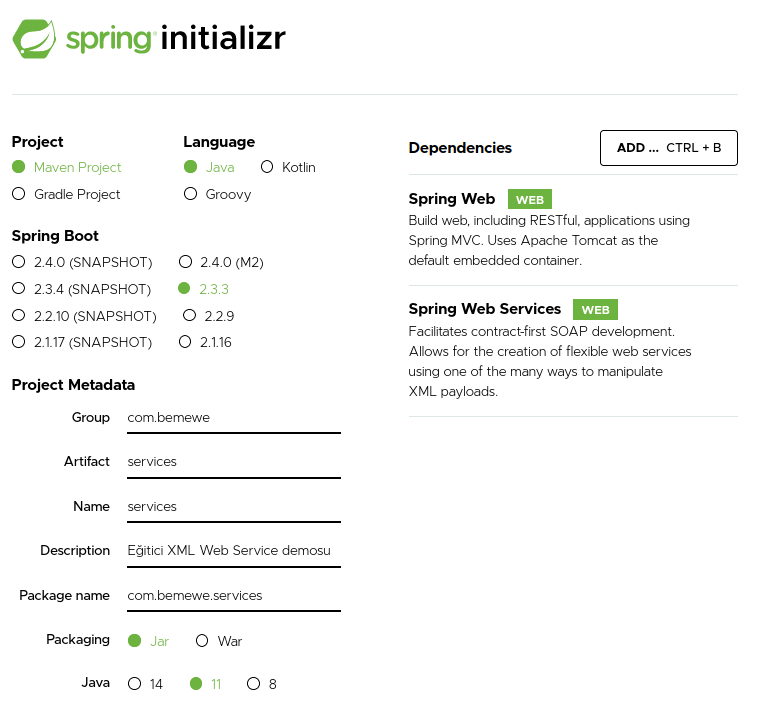Pick Spring Boot 2.4.0 (SNAPSHOT)
765x724 pixels.
[x=19, y=262]
